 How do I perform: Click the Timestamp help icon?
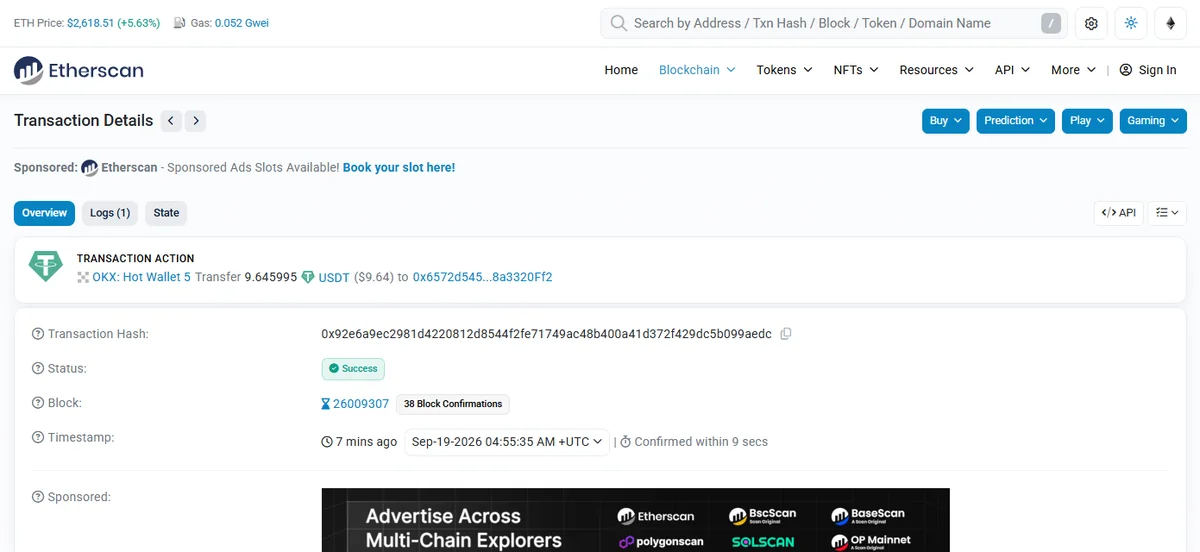point(38,437)
